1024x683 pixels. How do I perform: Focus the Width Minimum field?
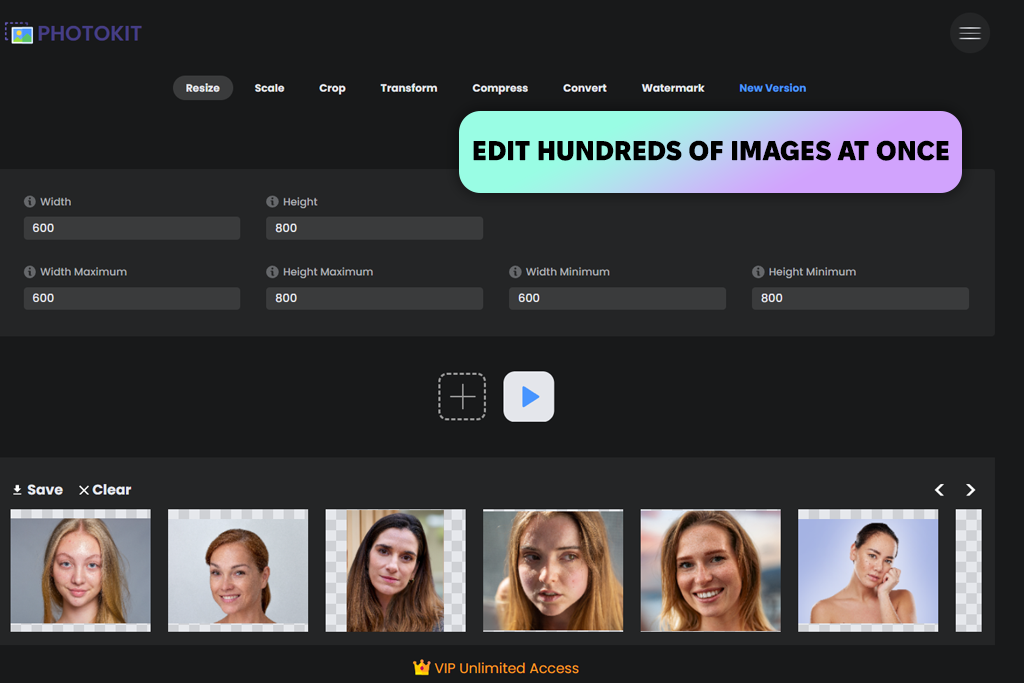click(617, 298)
